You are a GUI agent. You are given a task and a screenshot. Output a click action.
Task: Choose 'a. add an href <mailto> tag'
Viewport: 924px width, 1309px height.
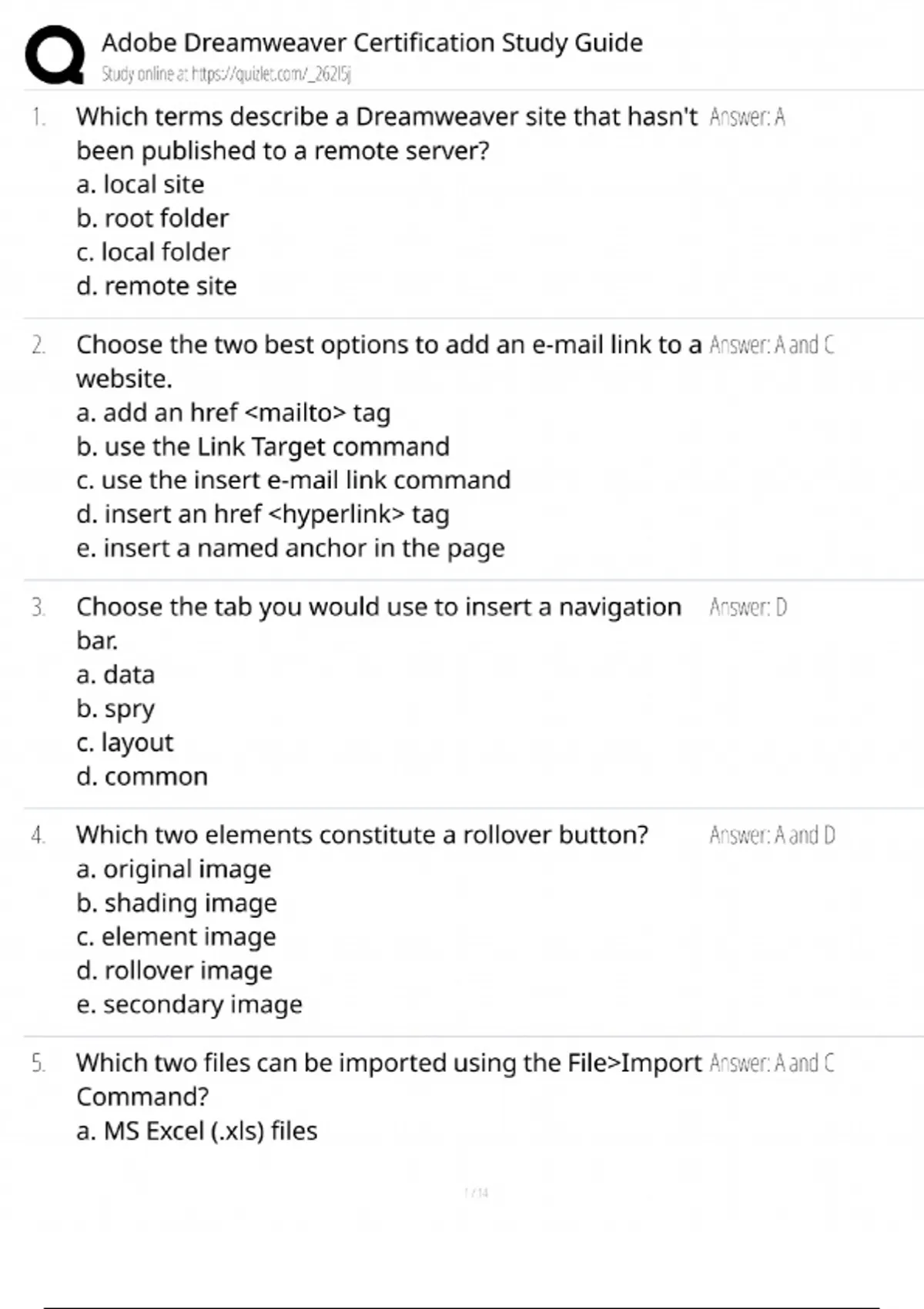click(x=233, y=413)
